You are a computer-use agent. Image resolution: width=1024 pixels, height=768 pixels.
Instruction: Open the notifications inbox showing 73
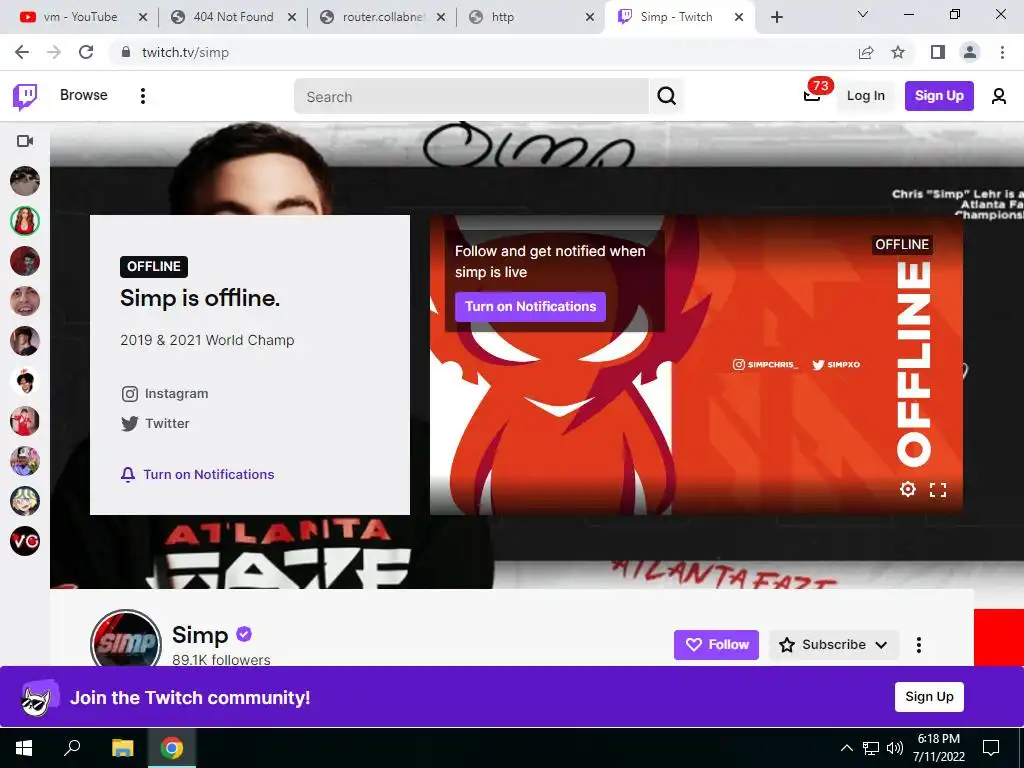point(812,95)
